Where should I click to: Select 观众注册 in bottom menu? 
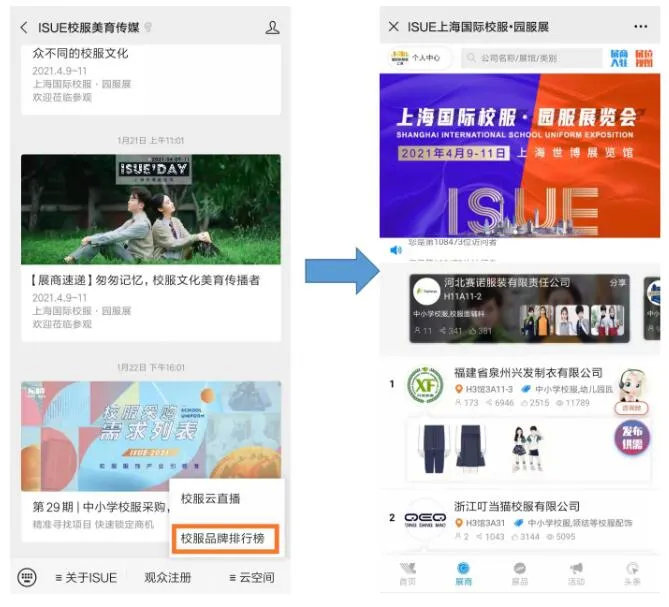[x=168, y=578]
